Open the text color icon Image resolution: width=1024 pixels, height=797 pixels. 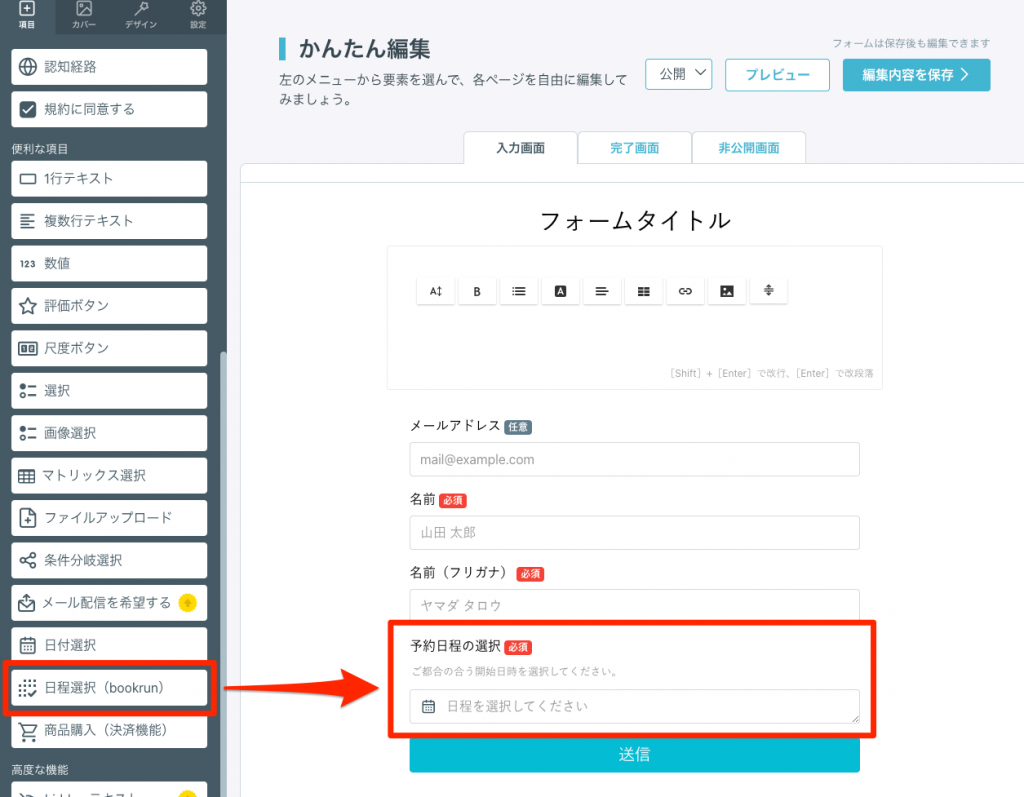[x=560, y=291]
